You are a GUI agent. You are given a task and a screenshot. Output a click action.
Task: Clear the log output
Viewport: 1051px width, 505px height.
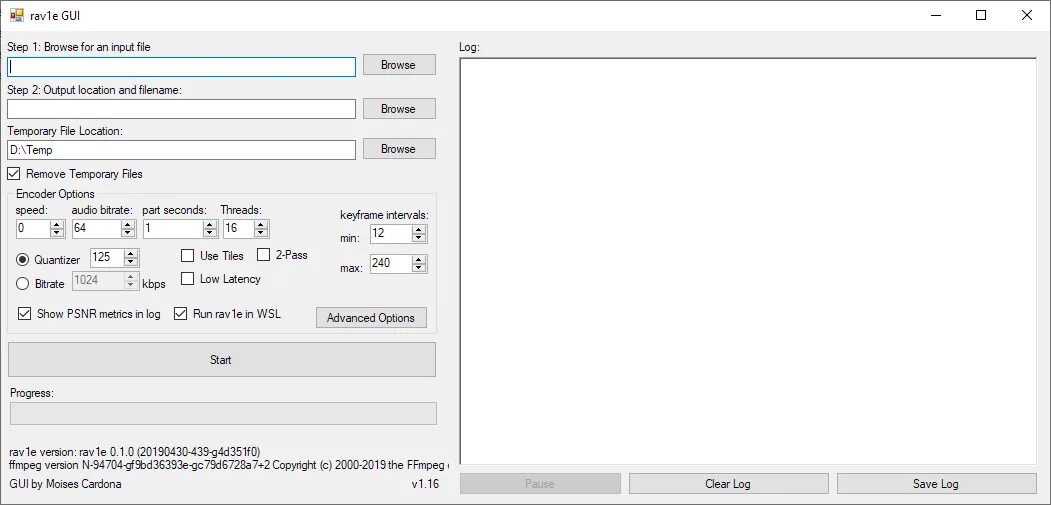click(x=728, y=484)
